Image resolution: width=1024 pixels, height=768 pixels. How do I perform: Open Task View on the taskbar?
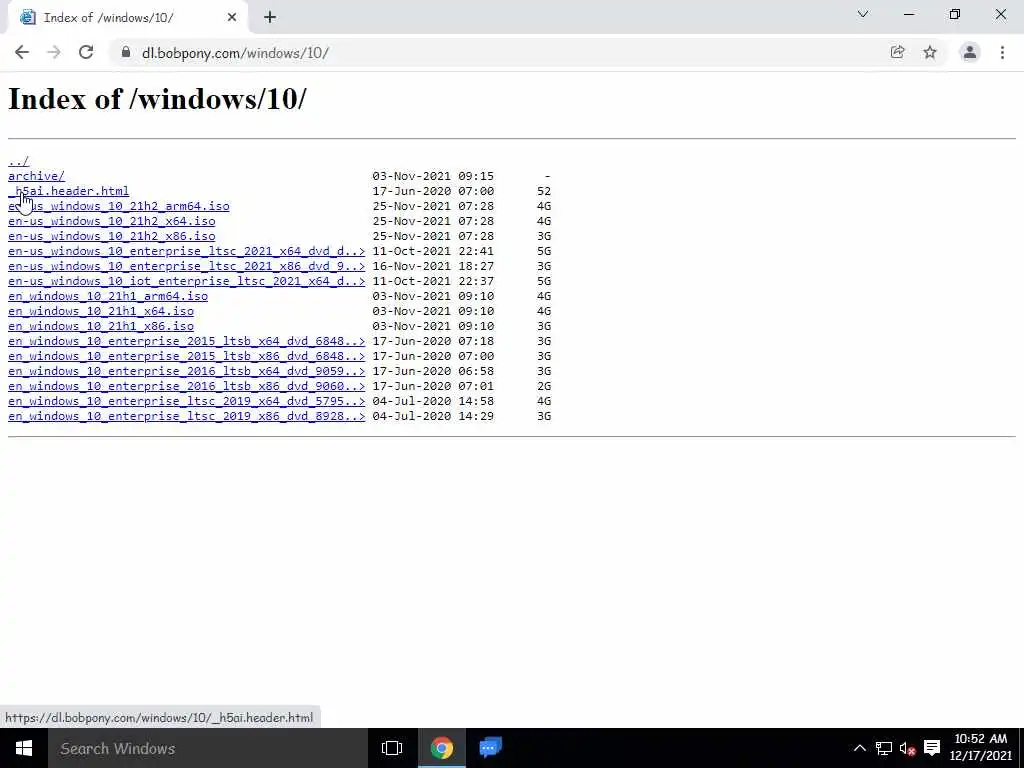coord(392,748)
